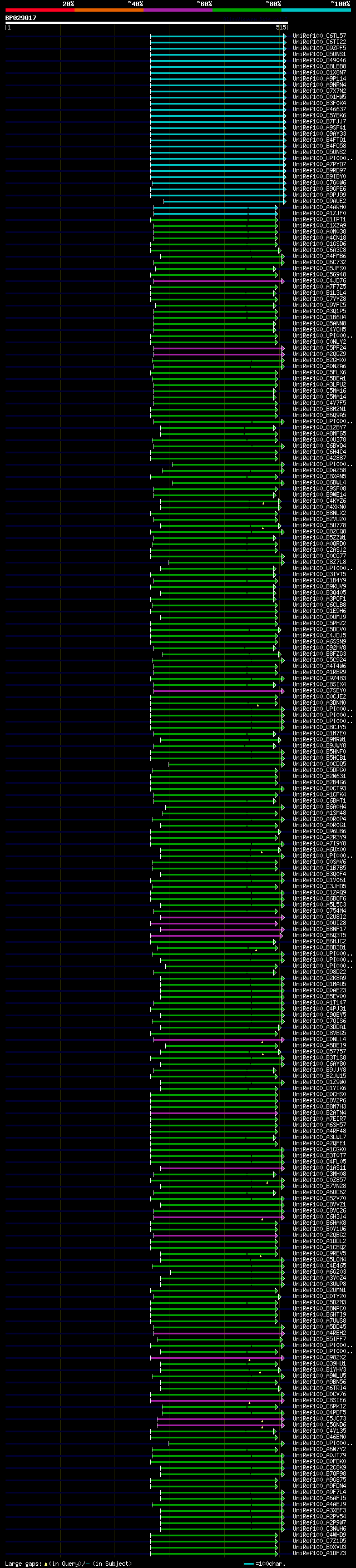Open hit UniRef100_C6TI22

click(x=319, y=42)
